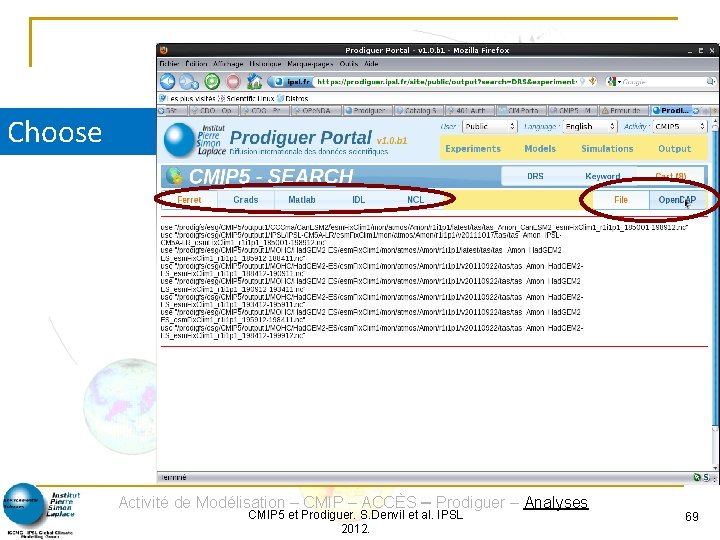Open the Language dropdown showing English
Image resolution: width=720 pixels, height=540 pixels.
click(590, 126)
